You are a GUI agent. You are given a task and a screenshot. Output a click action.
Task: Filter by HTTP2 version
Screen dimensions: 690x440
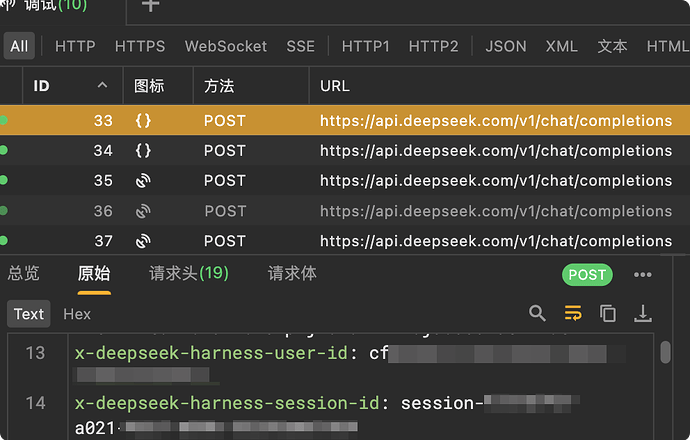click(x=433, y=46)
